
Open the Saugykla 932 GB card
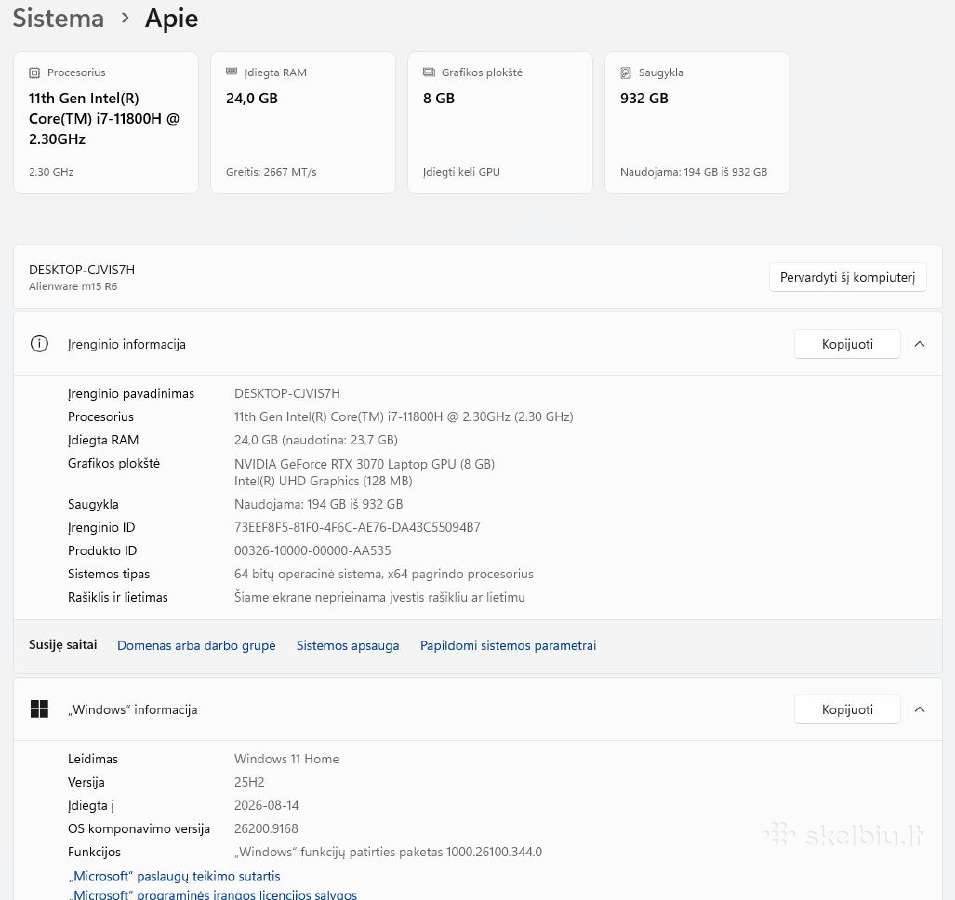pos(697,122)
